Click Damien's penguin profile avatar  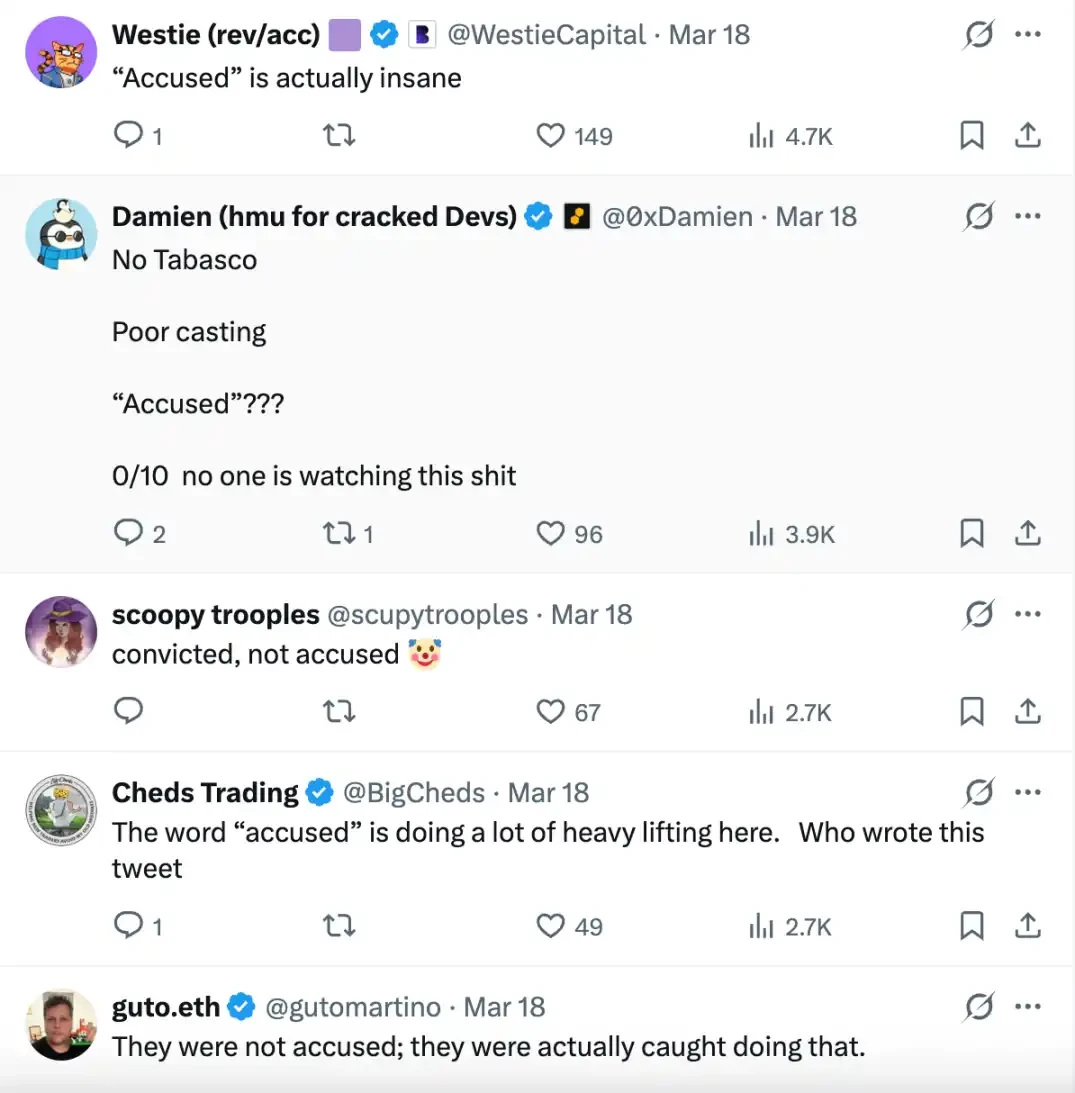click(61, 234)
